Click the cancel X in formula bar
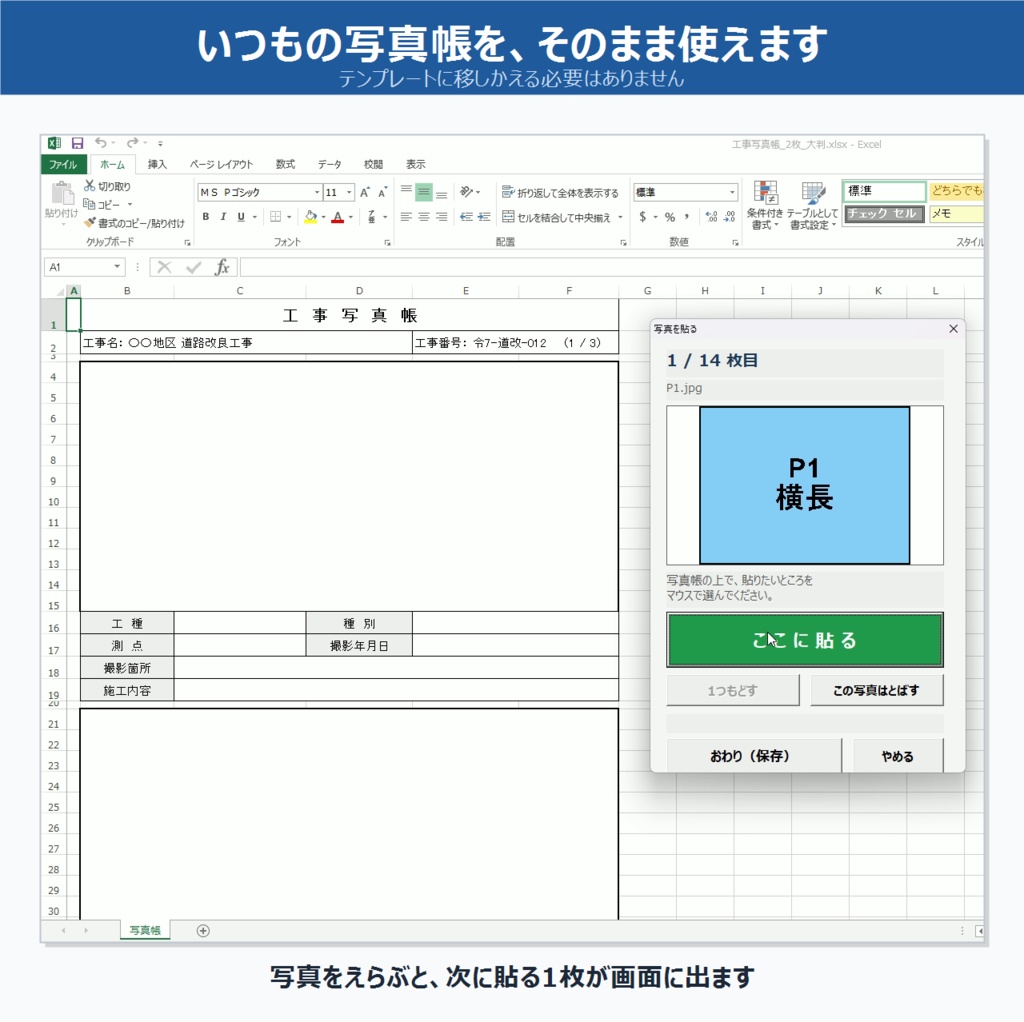The width and height of the screenshot is (1024, 1022). (x=165, y=267)
